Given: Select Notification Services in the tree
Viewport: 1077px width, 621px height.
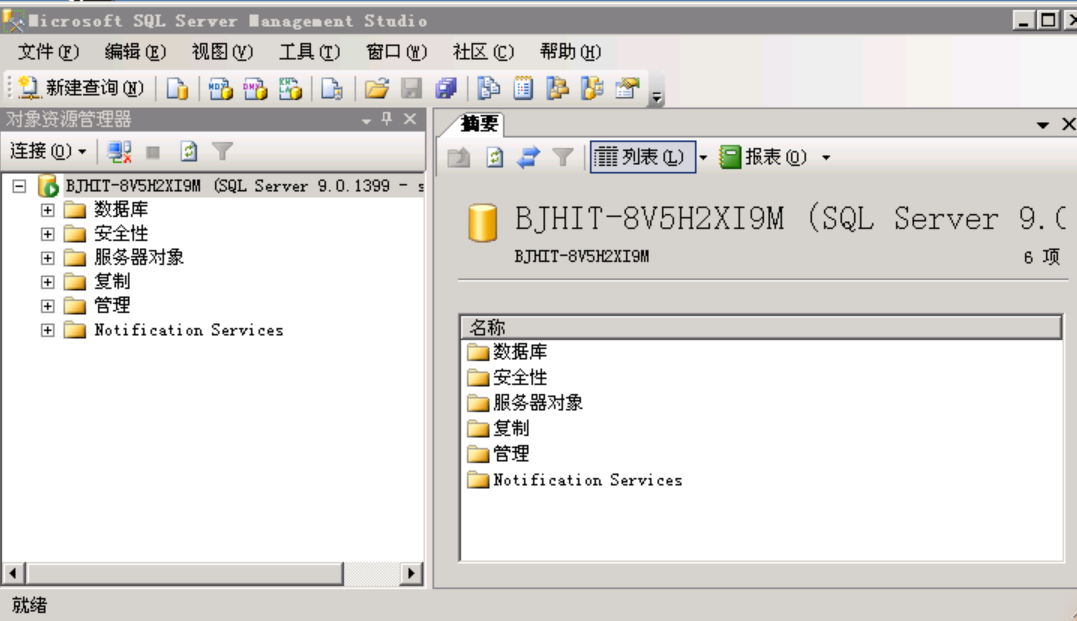Looking at the screenshot, I should click(188, 330).
